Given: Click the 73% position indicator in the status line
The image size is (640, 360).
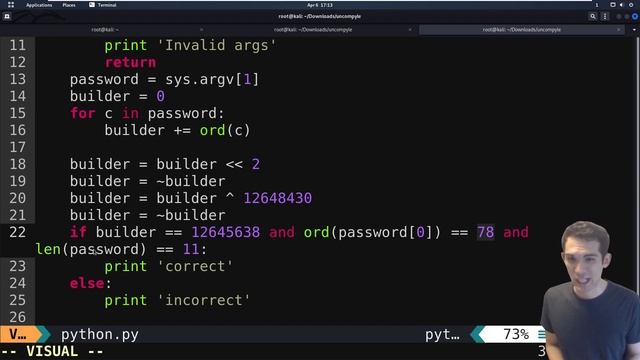Looking at the screenshot, I should coord(516,335).
